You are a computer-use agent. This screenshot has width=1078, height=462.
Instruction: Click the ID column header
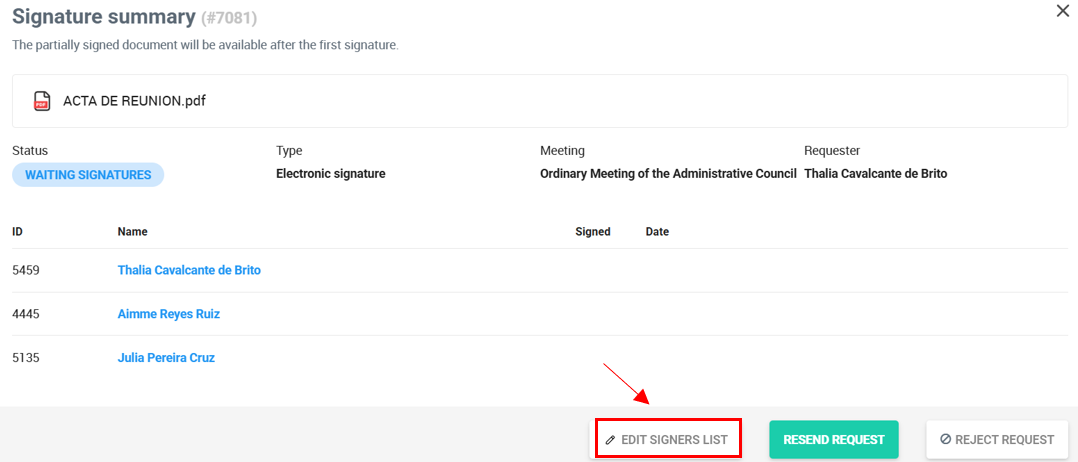(18, 232)
